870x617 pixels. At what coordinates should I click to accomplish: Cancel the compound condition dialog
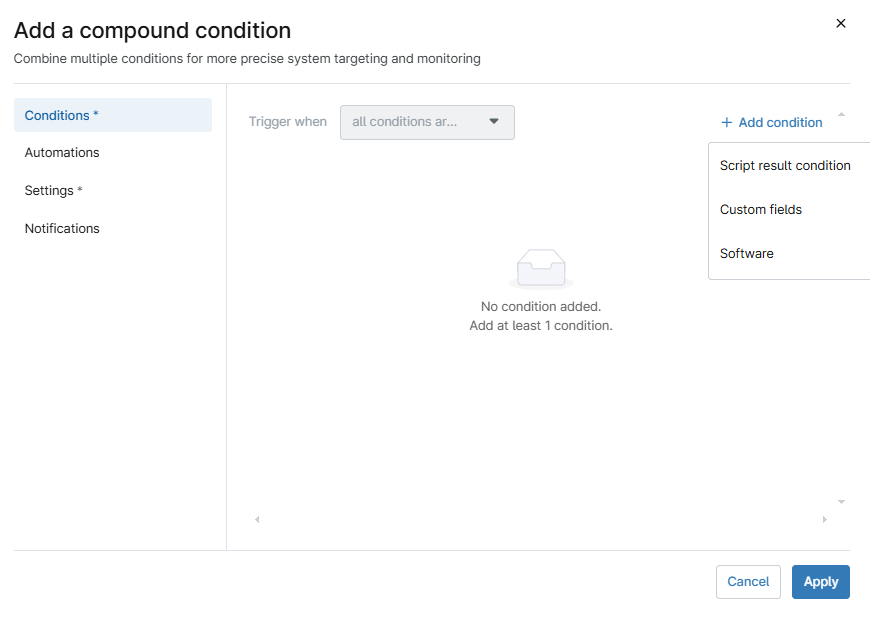point(748,581)
